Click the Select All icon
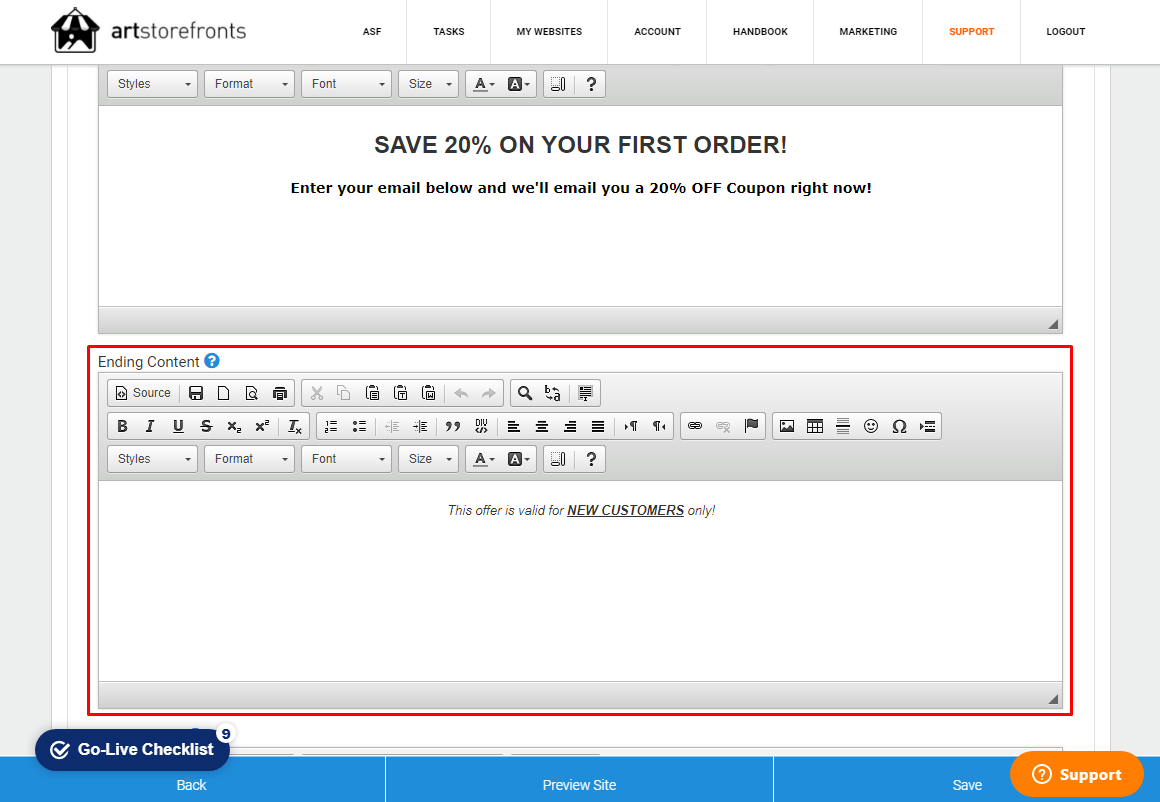The height and width of the screenshot is (802, 1160). [585, 393]
